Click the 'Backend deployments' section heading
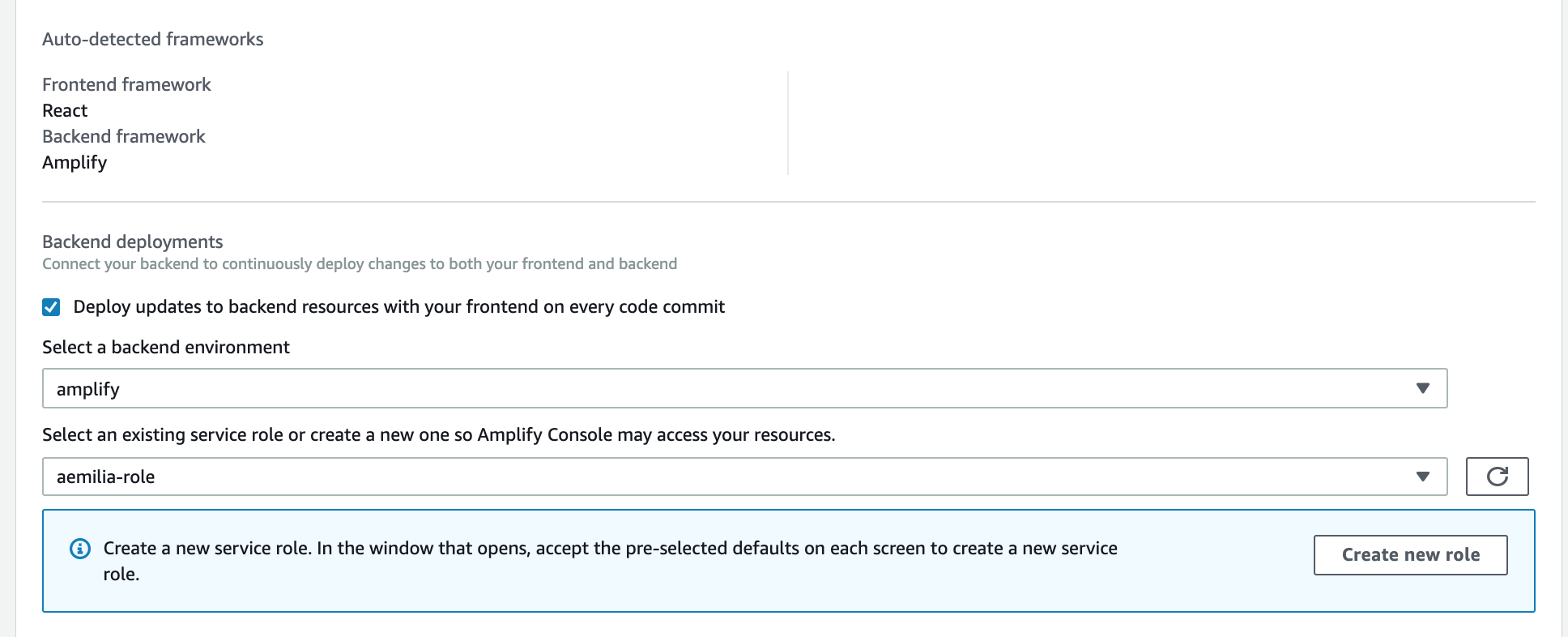 pos(132,242)
